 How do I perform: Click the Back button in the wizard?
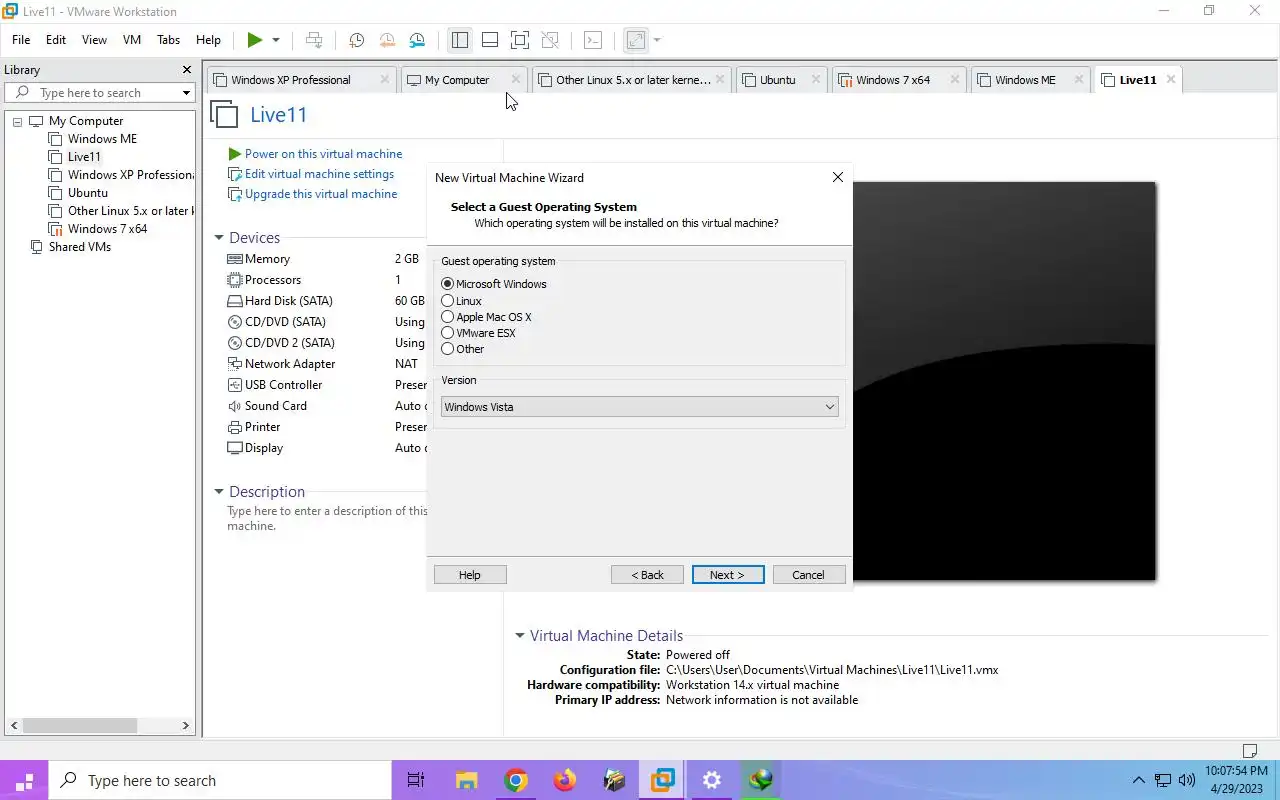click(647, 575)
